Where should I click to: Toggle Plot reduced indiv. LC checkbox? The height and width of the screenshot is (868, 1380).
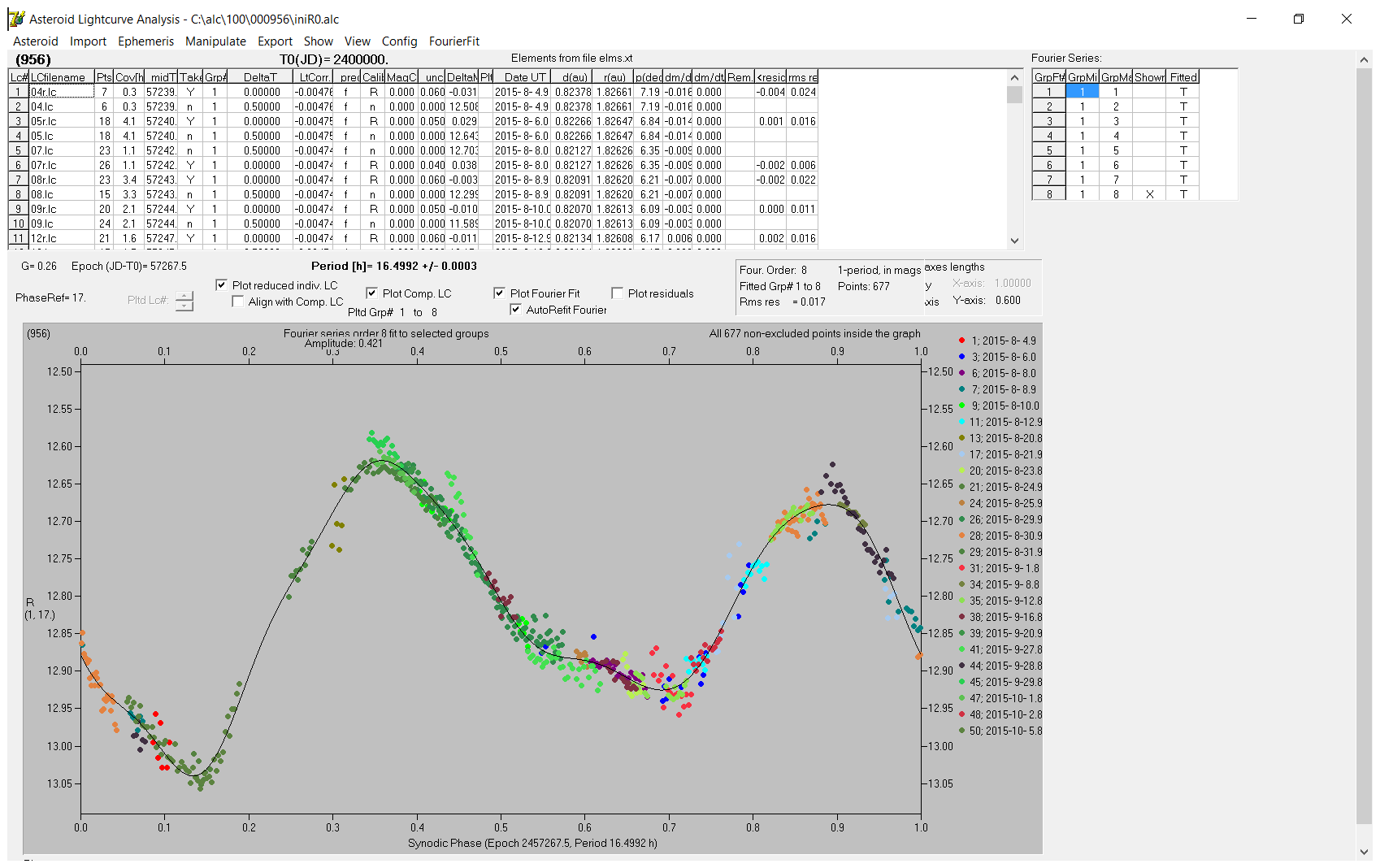tap(221, 285)
